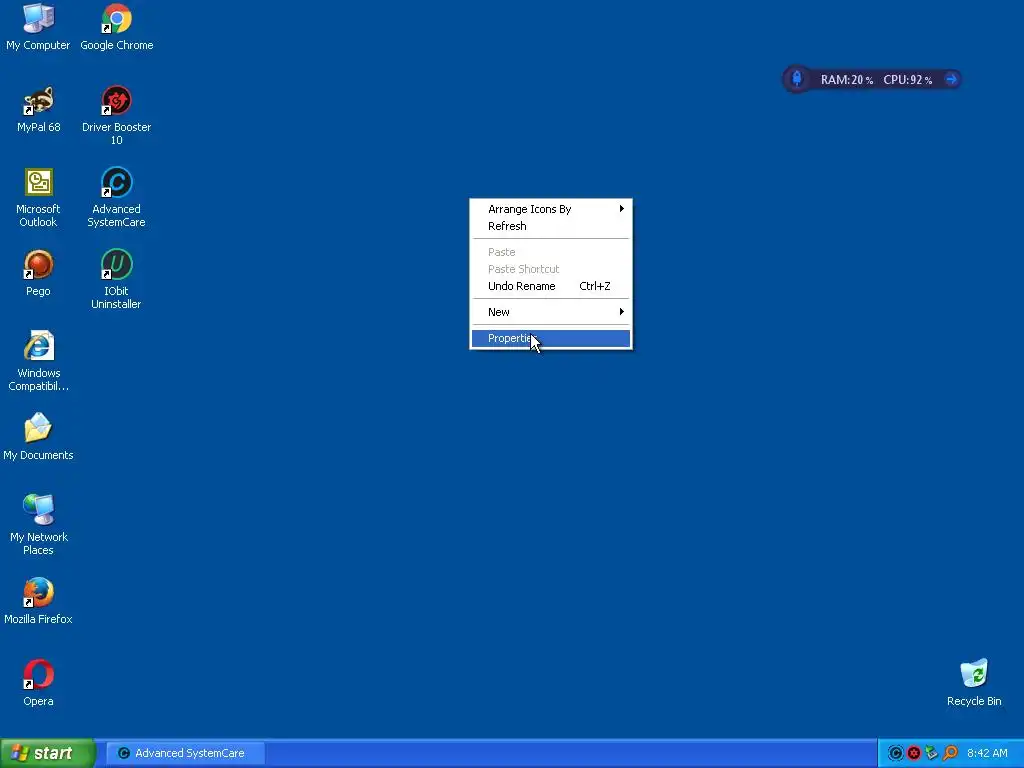Open the My Computer desktop icon
Viewport: 1024px width, 768px height.
click(x=38, y=27)
